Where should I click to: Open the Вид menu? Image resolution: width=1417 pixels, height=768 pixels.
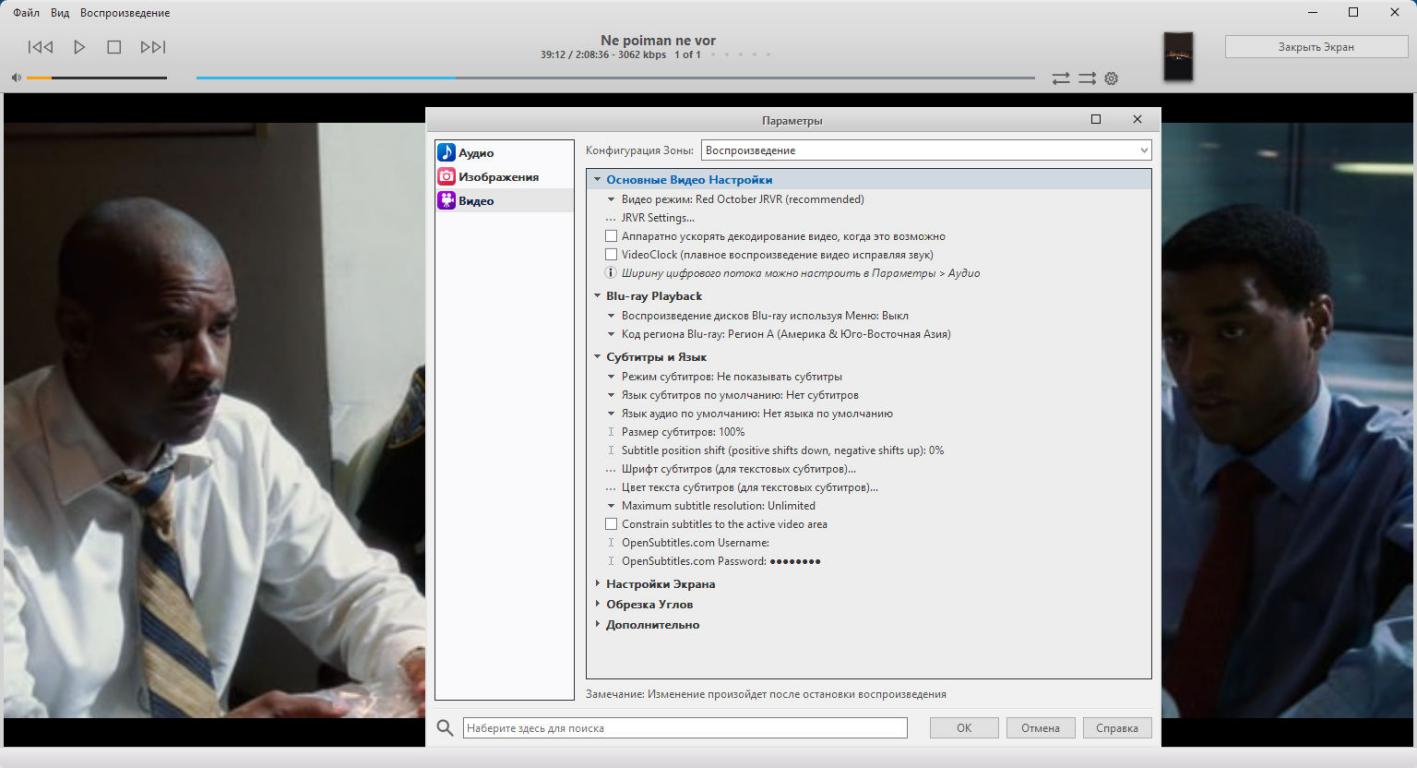coord(60,13)
